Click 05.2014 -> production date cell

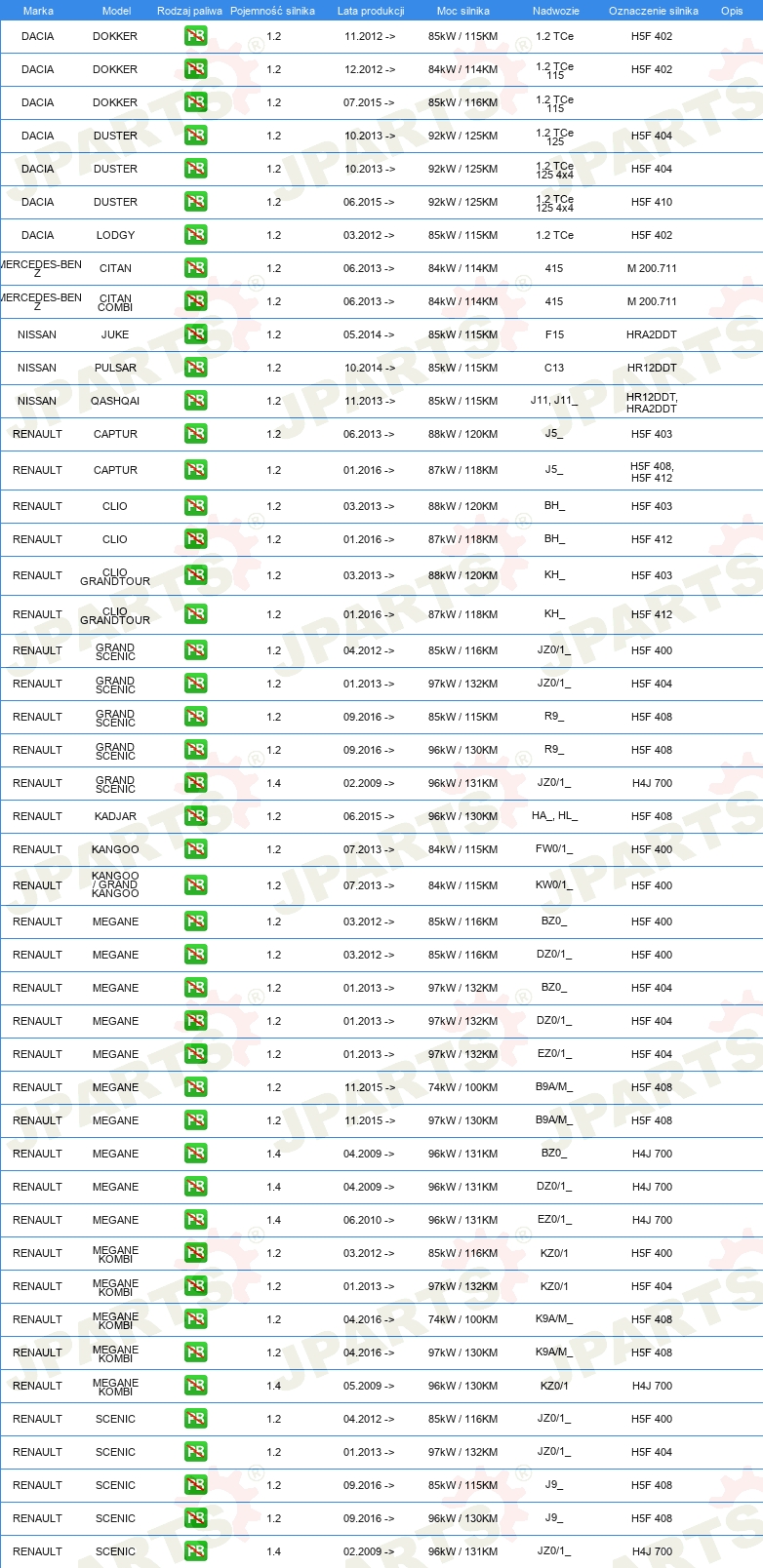369,335
